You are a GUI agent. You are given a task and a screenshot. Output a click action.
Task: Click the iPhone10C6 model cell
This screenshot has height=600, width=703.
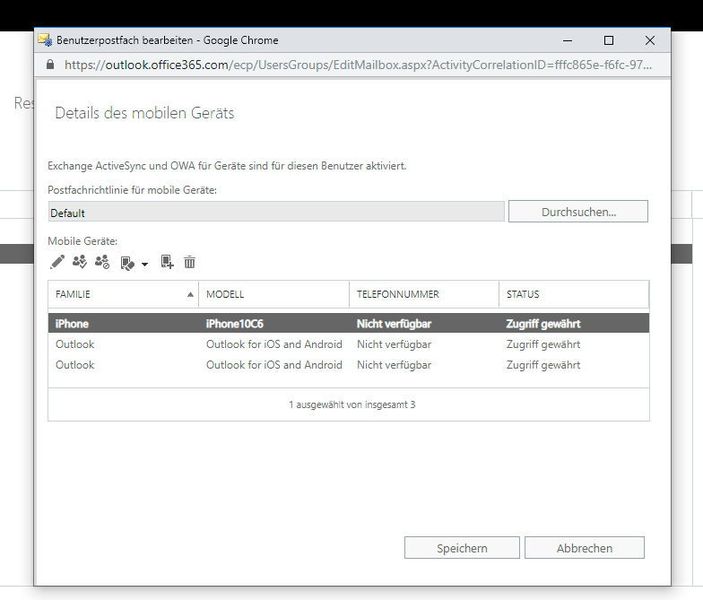[234, 324]
